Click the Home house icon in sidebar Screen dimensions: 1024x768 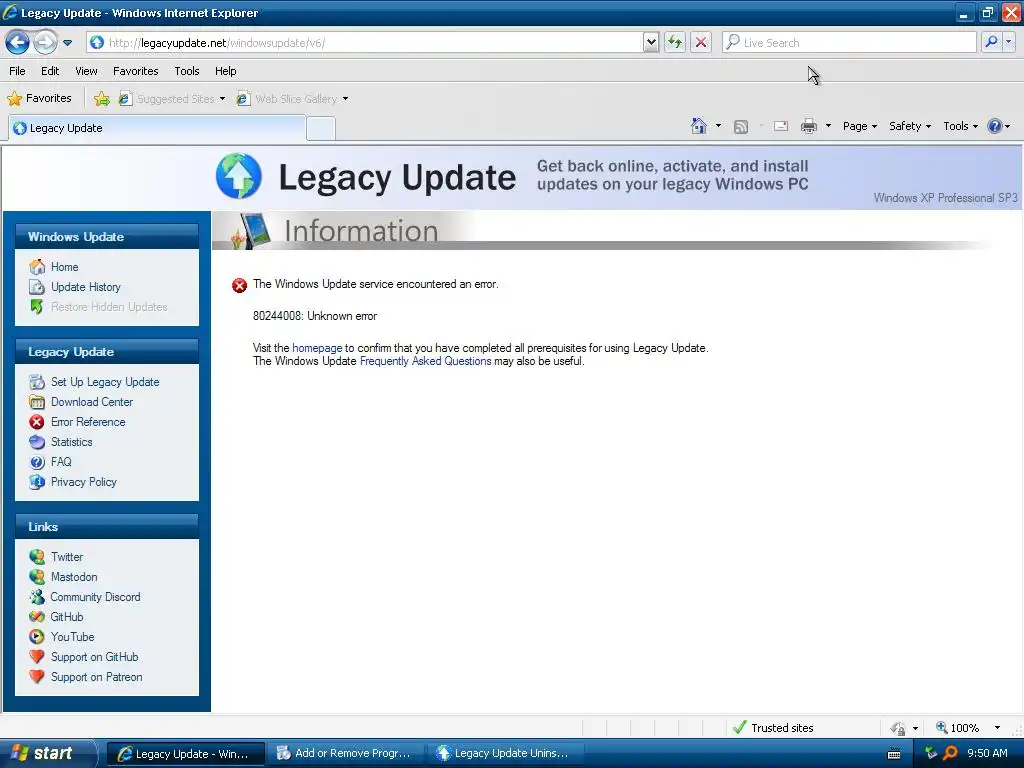click(x=37, y=267)
